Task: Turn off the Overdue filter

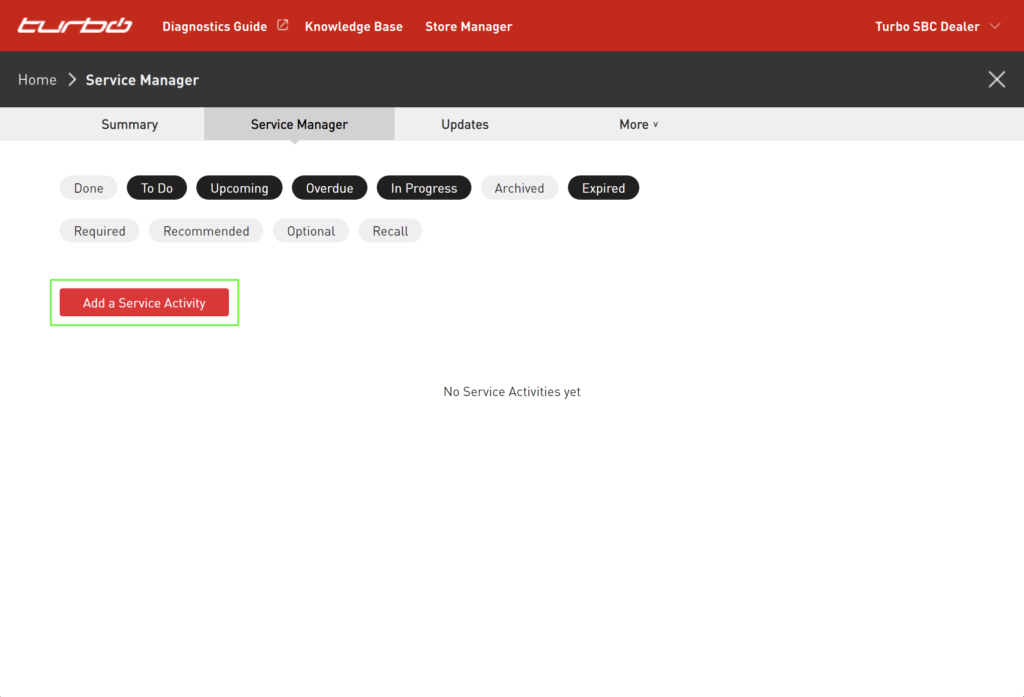Action: pos(329,188)
